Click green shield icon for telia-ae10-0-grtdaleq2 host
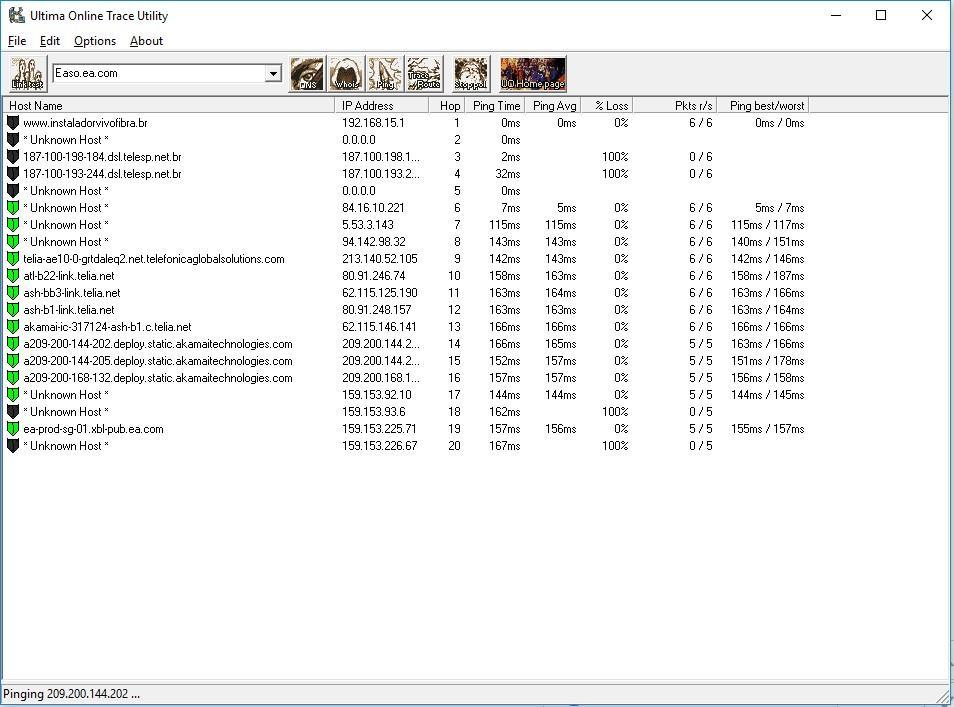 [x=13, y=259]
